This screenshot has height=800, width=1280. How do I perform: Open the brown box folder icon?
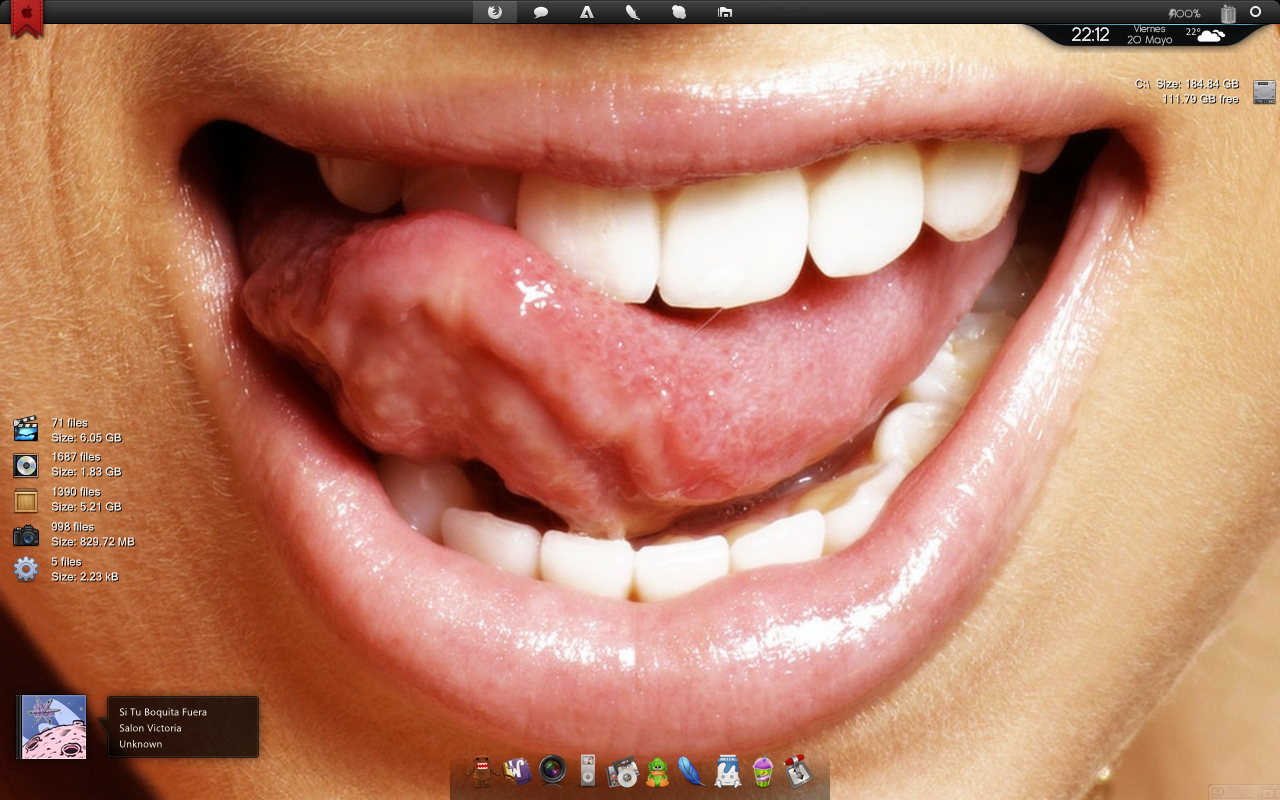tap(26, 500)
